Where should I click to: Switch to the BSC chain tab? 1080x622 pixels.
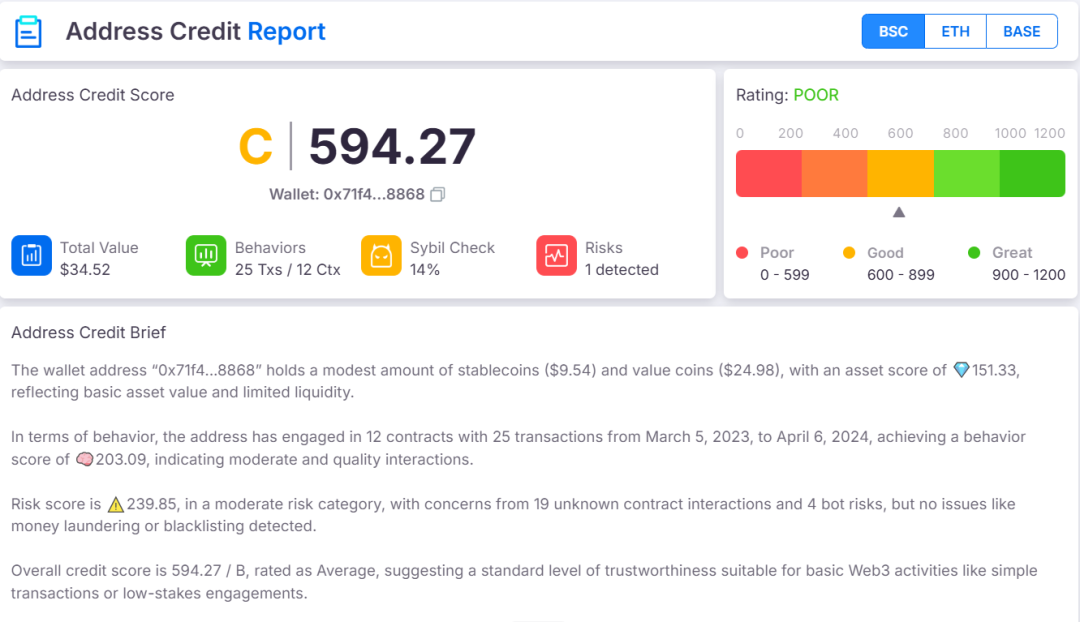point(893,31)
